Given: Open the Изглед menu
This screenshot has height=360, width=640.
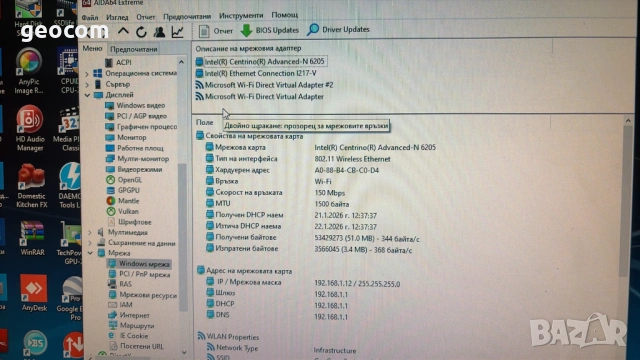Looking at the screenshot, I should (x=117, y=18).
